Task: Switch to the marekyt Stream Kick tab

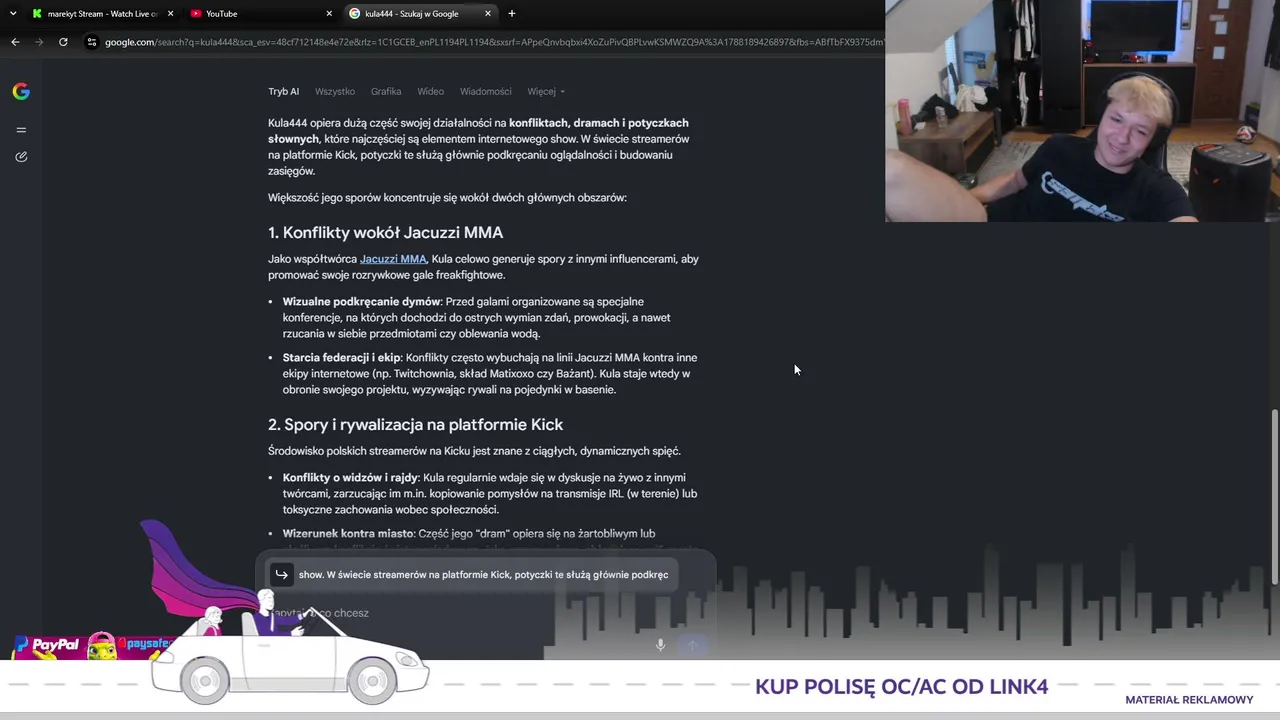Action: 101,14
